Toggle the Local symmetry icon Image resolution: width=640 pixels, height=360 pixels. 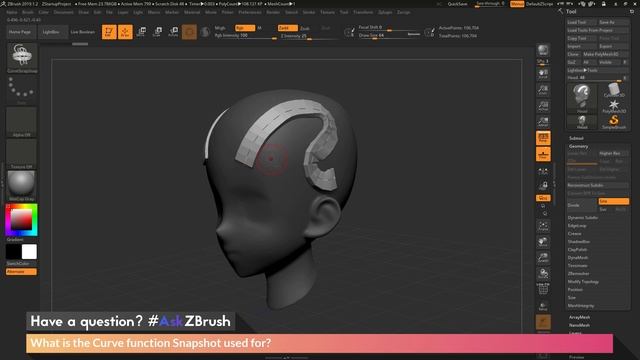coord(543,172)
